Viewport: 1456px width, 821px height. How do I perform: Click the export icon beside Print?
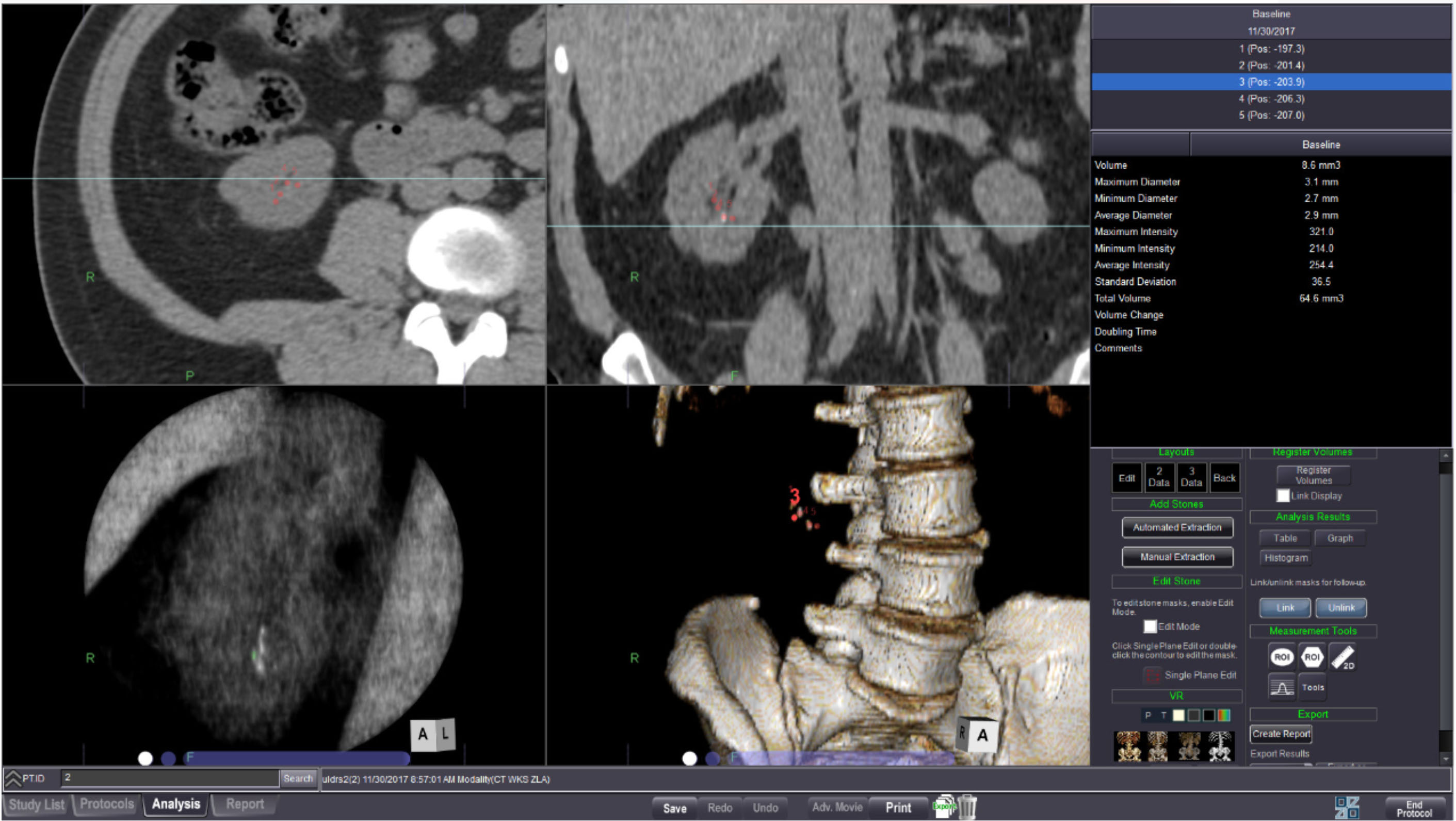(x=943, y=807)
